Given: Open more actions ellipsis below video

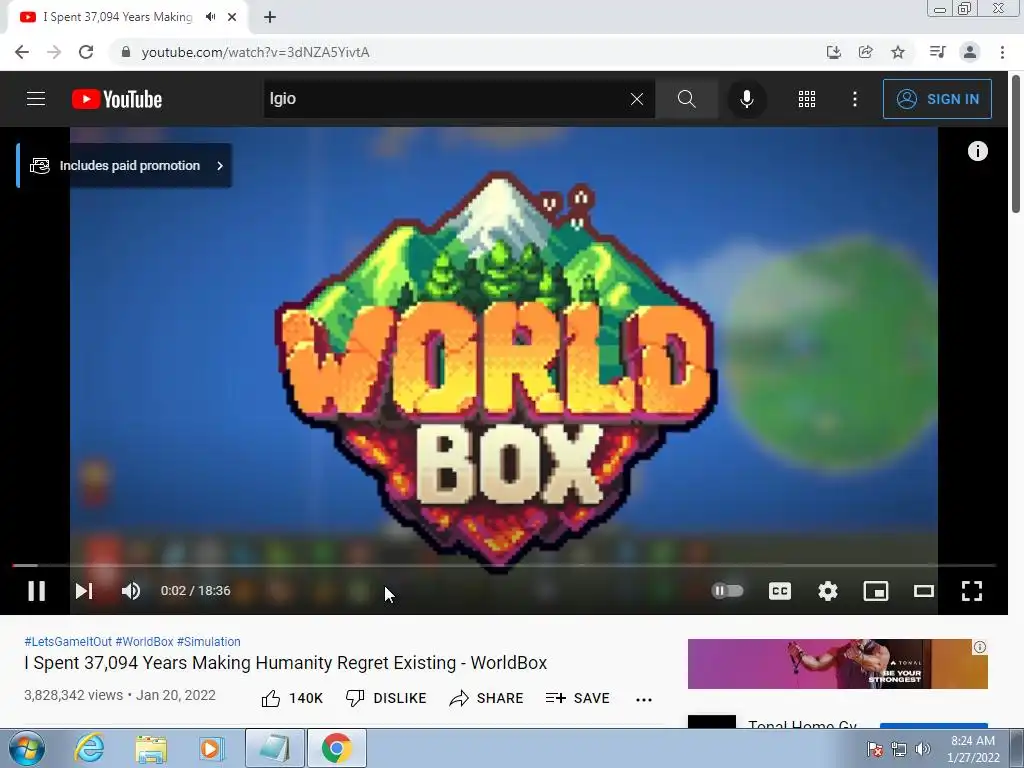Looking at the screenshot, I should point(644,699).
